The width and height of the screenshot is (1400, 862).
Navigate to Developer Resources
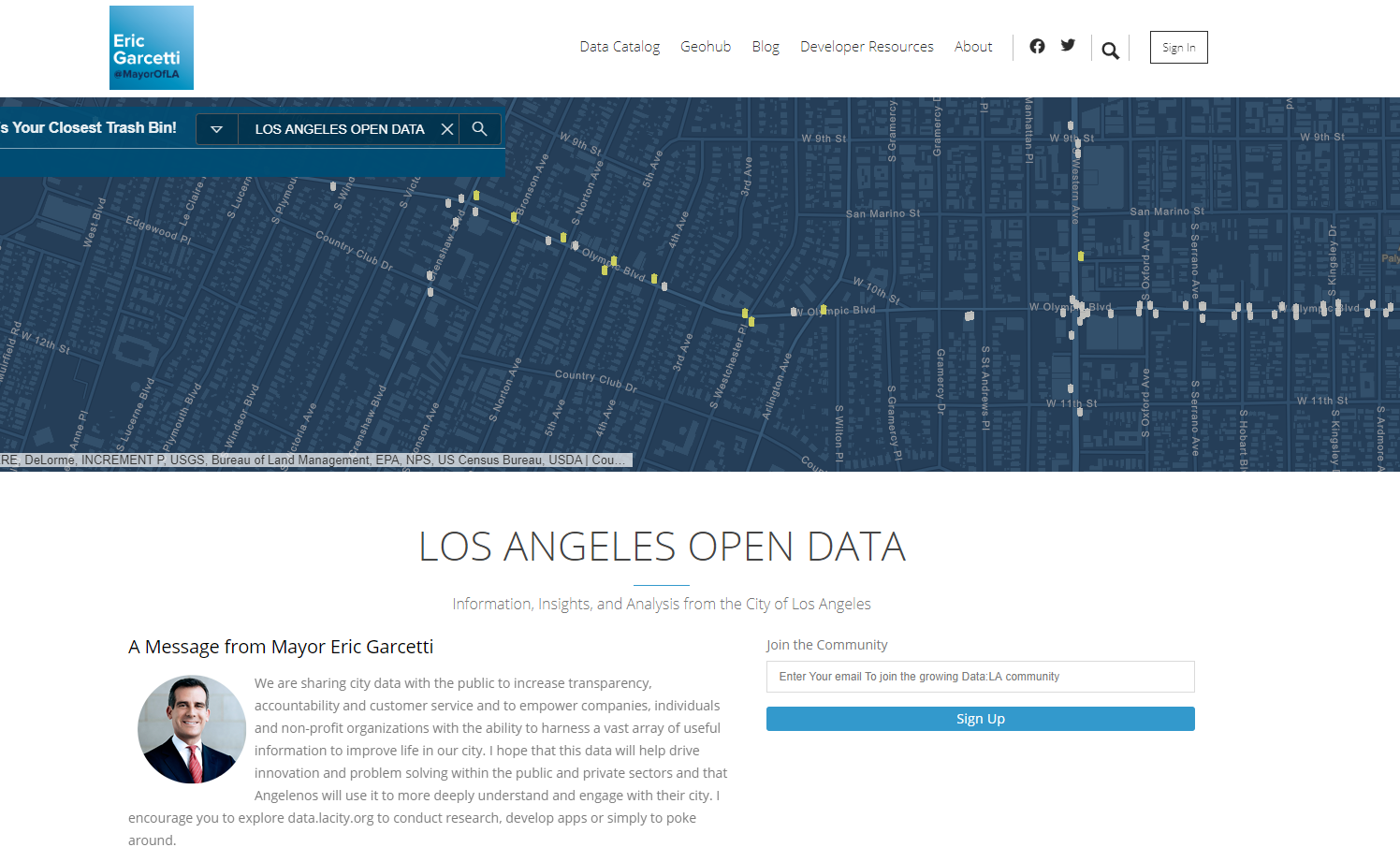[867, 47]
